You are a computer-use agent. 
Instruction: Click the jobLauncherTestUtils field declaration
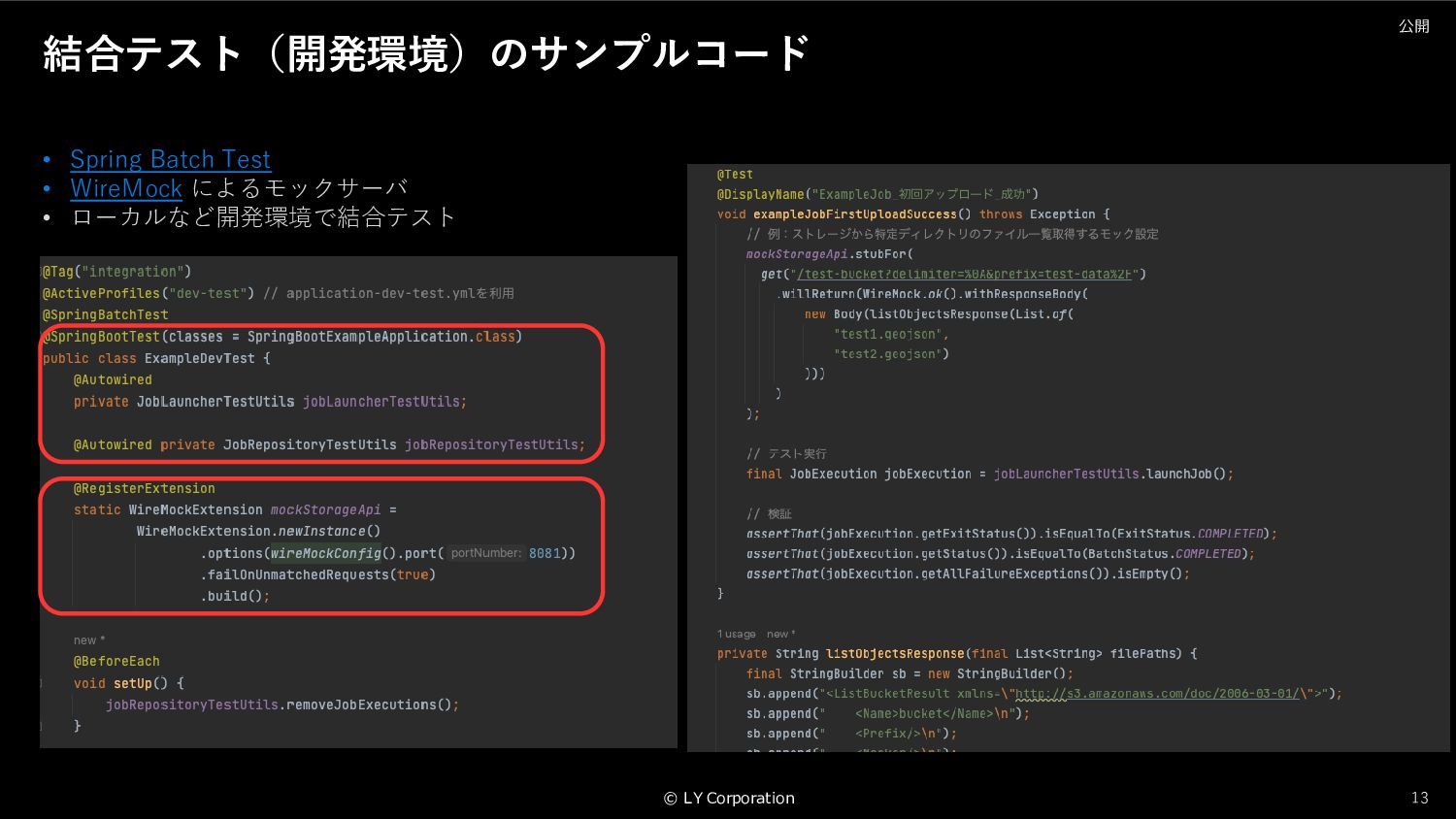pyautogui.click(x=270, y=402)
